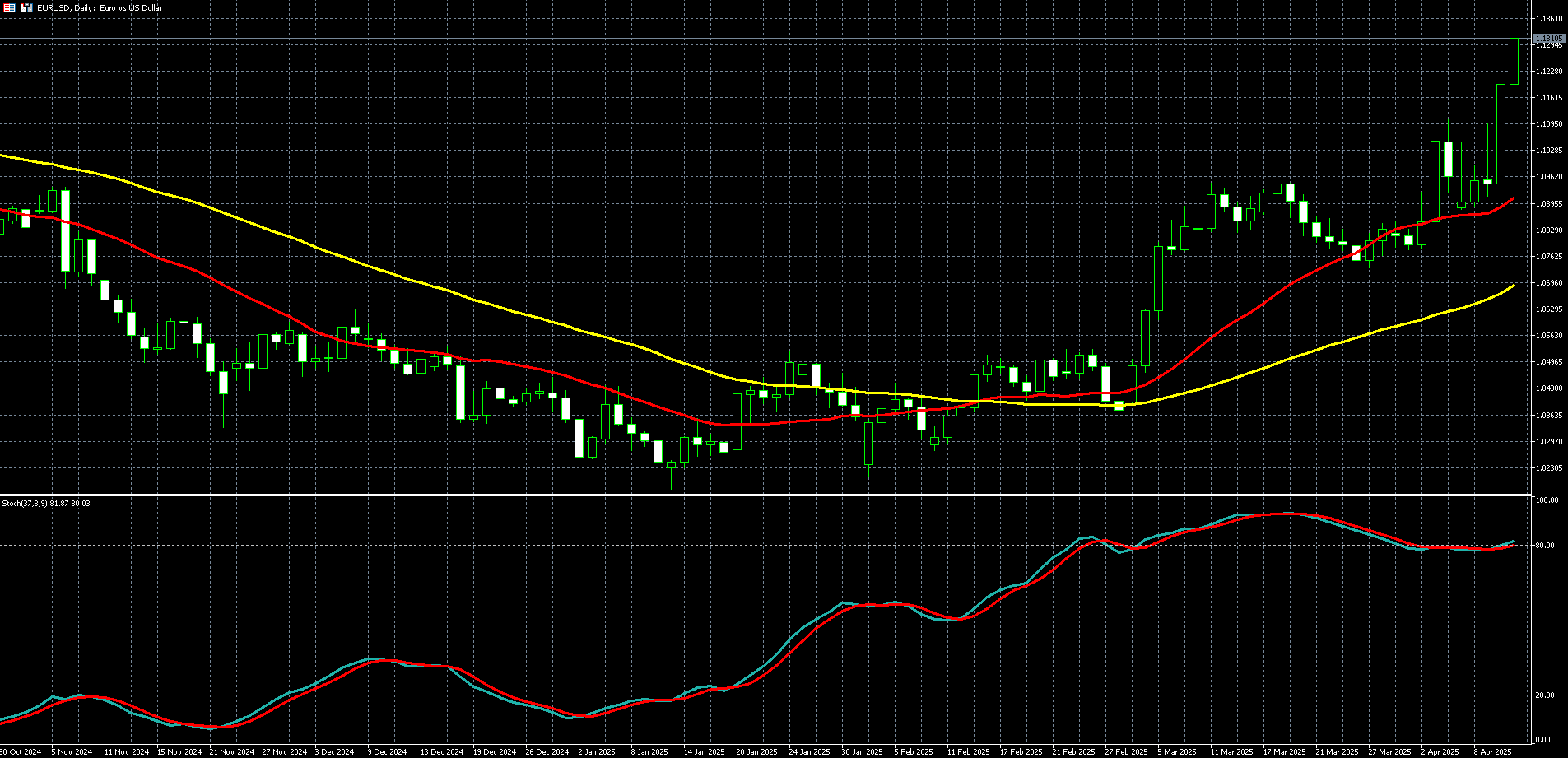Click the 20.00 stochastic level label
1568x758 pixels.
(1547, 695)
